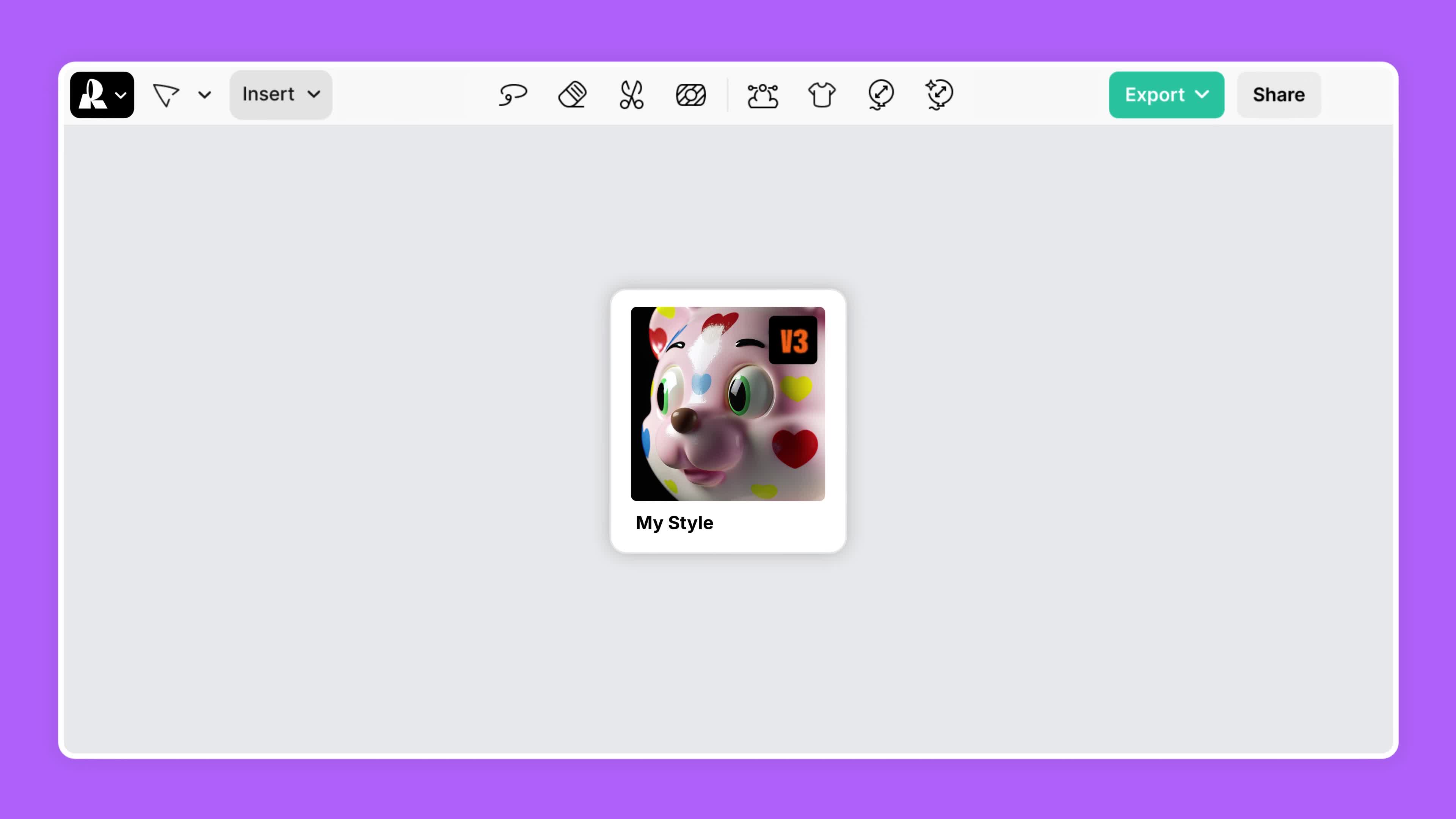Expand the pointer tool options chevron
Screen dimensions: 1456x819
(x=205, y=94)
